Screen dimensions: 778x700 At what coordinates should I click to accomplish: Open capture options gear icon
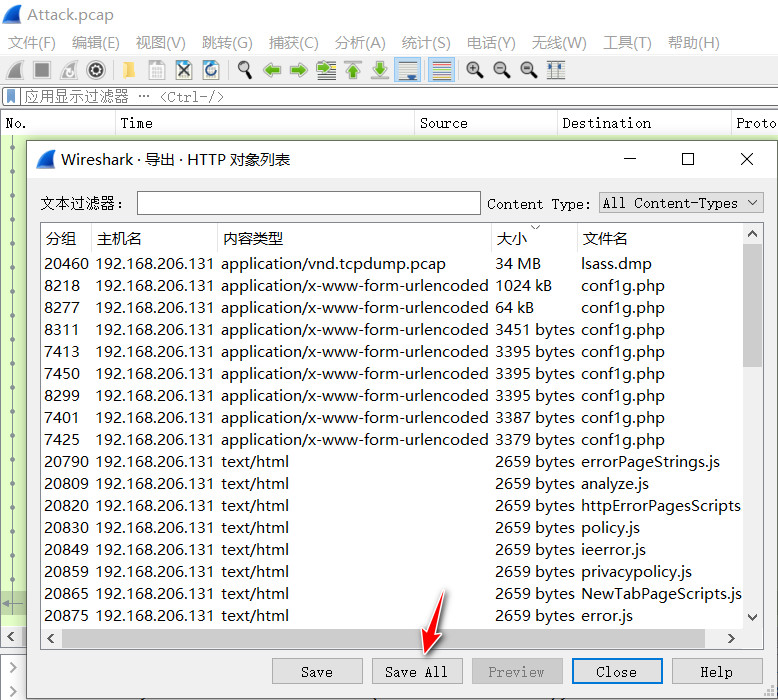coord(96,70)
